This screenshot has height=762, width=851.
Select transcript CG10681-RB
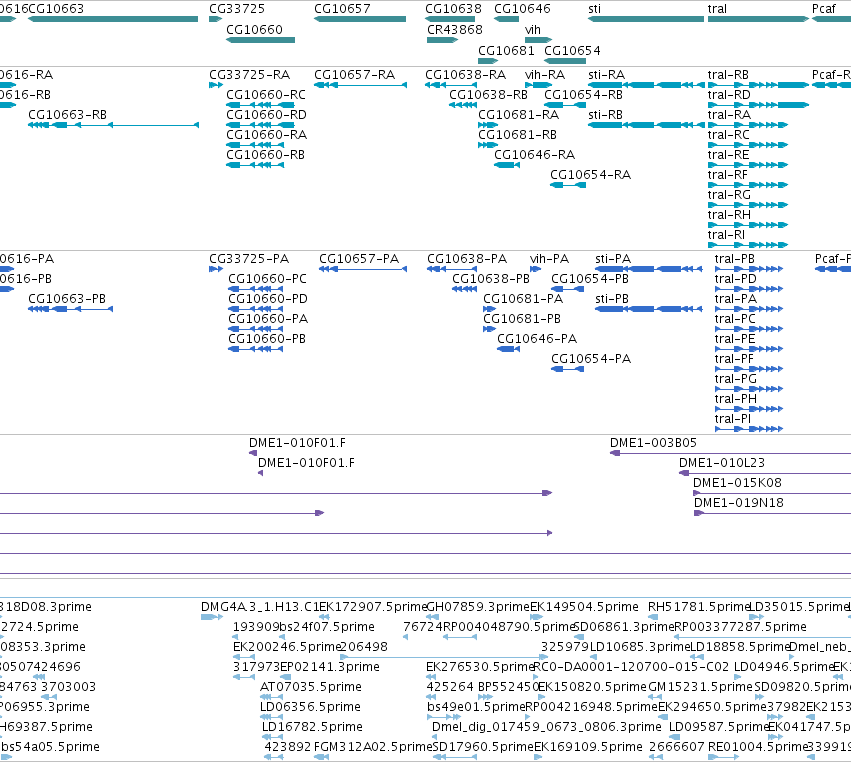(488, 145)
